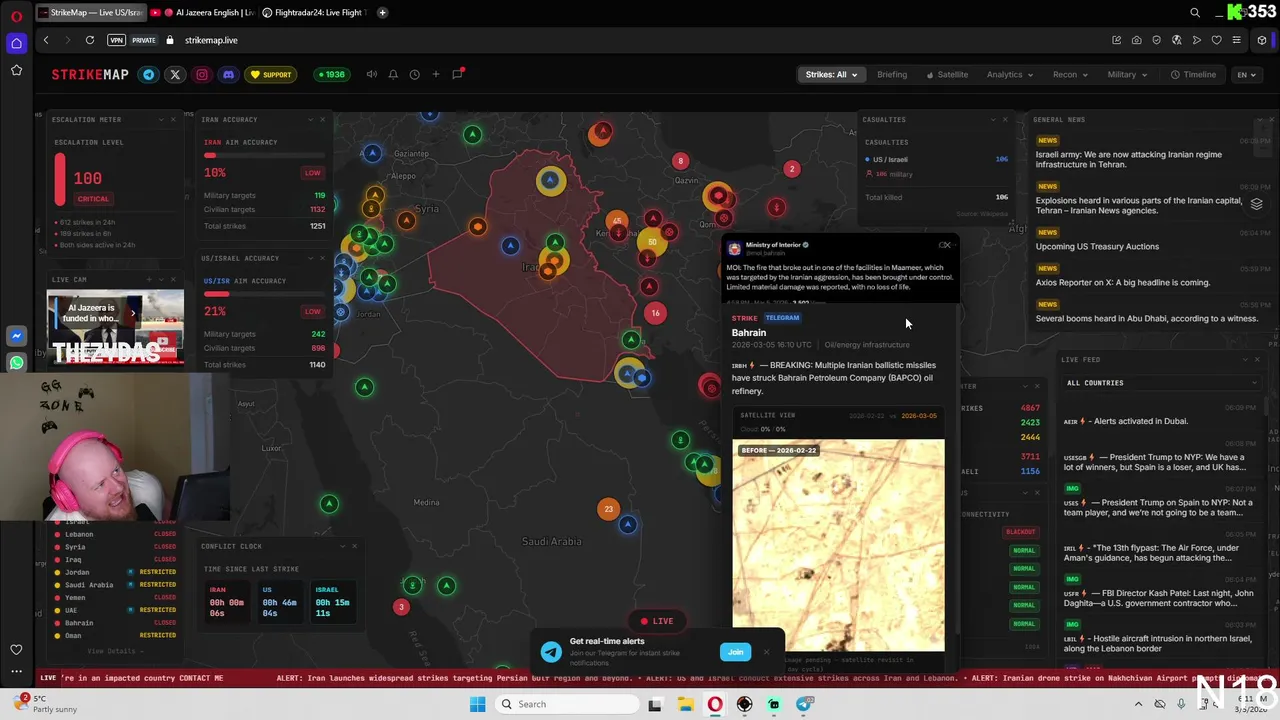Toggle sound speaker icon in header
This screenshot has width=1280, height=720.
pos(372,74)
